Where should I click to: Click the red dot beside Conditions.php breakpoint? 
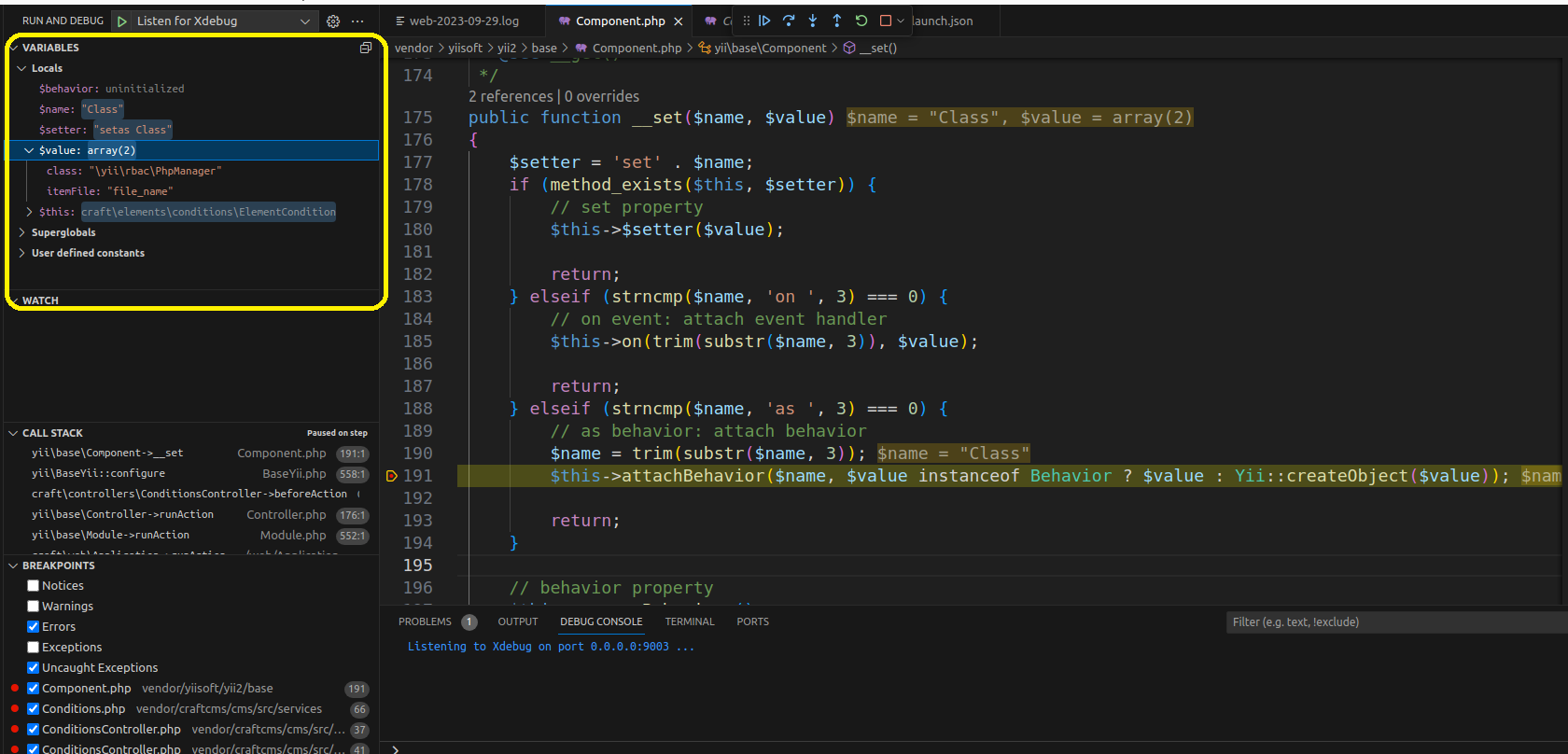[14, 708]
